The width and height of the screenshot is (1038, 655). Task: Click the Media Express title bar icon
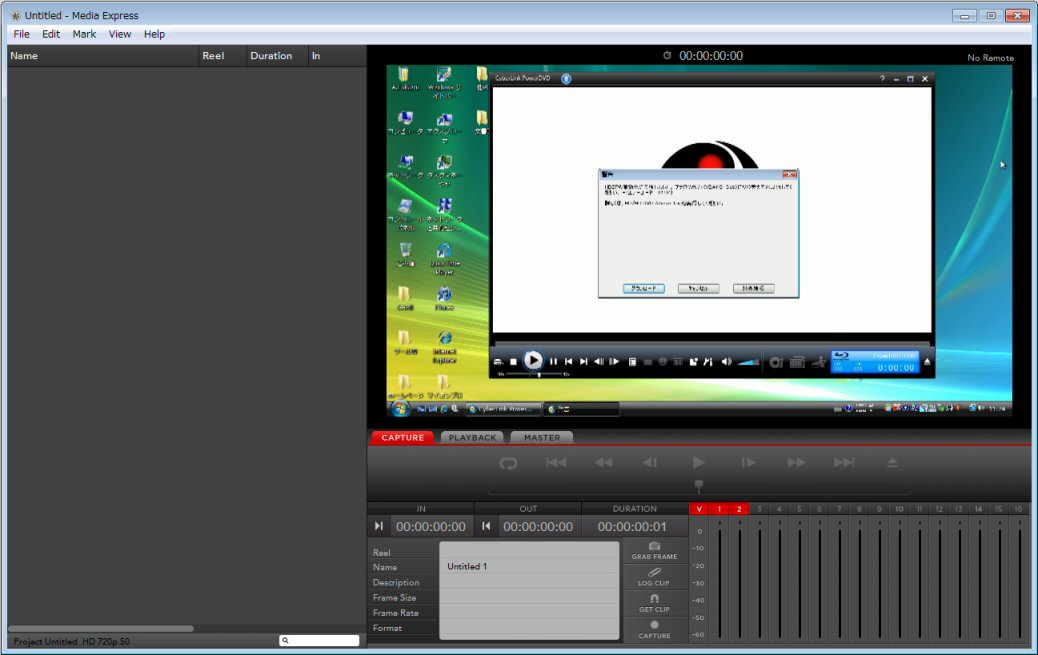coord(15,15)
